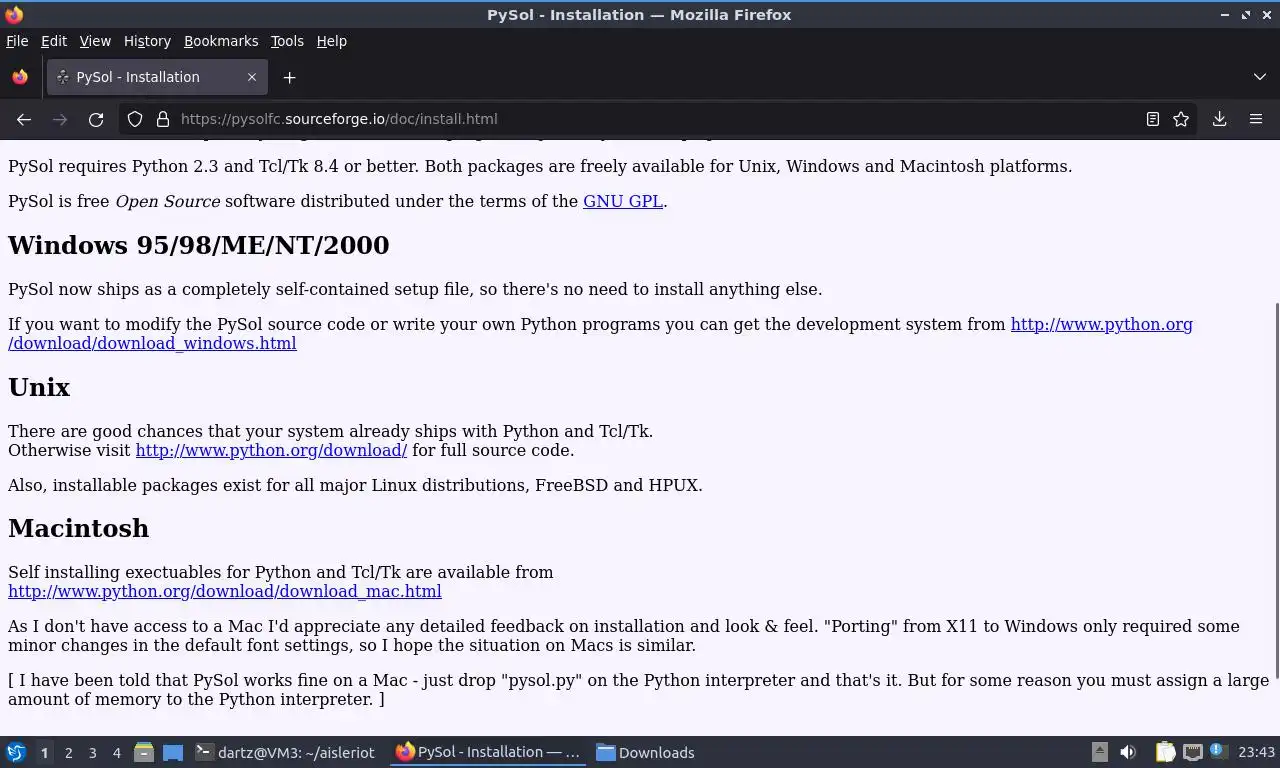Open Firefox View pinned icon
The height and width of the screenshot is (768, 1280).
pos(20,77)
